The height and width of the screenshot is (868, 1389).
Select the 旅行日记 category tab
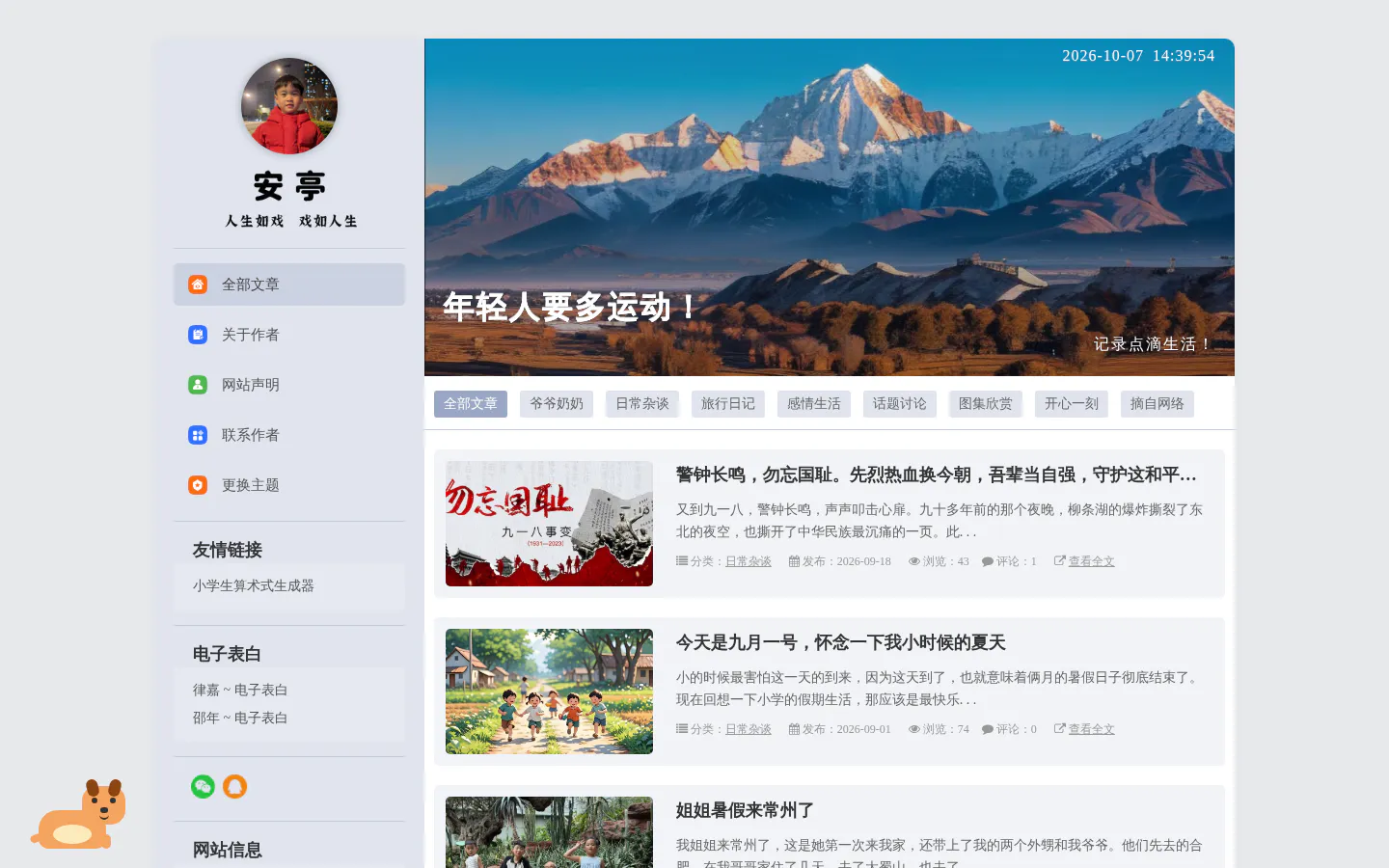point(728,404)
